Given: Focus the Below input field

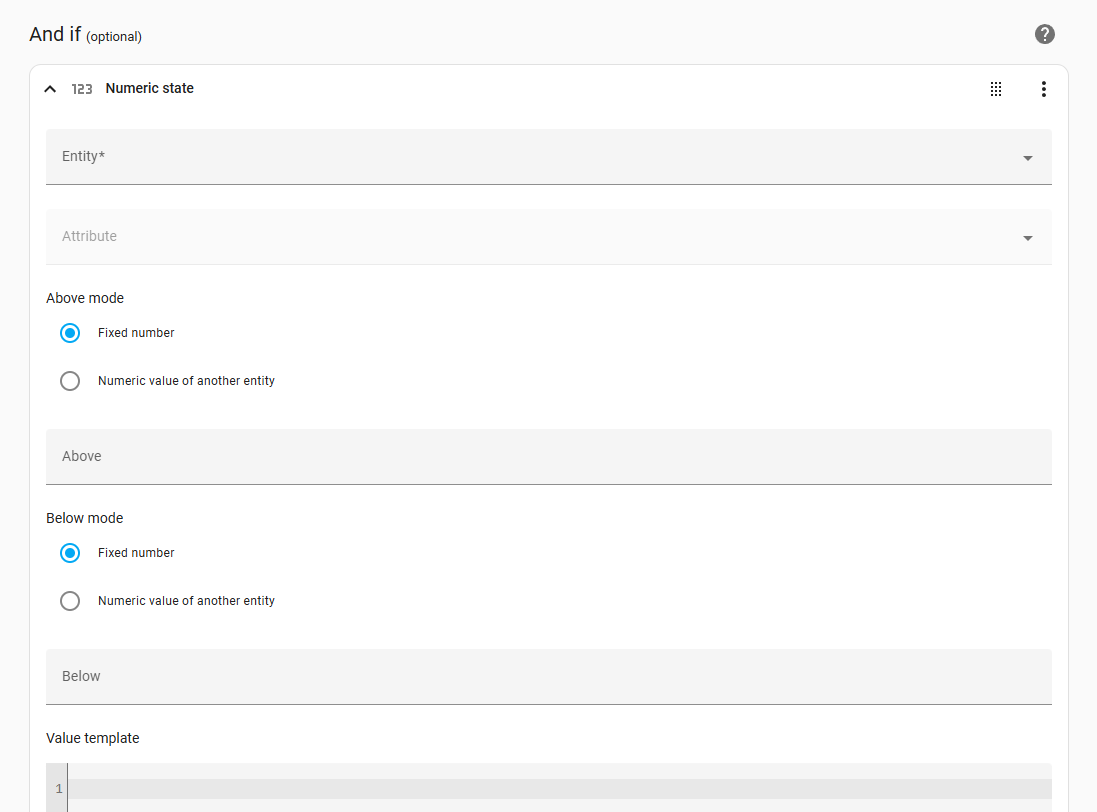Looking at the screenshot, I should (548, 677).
